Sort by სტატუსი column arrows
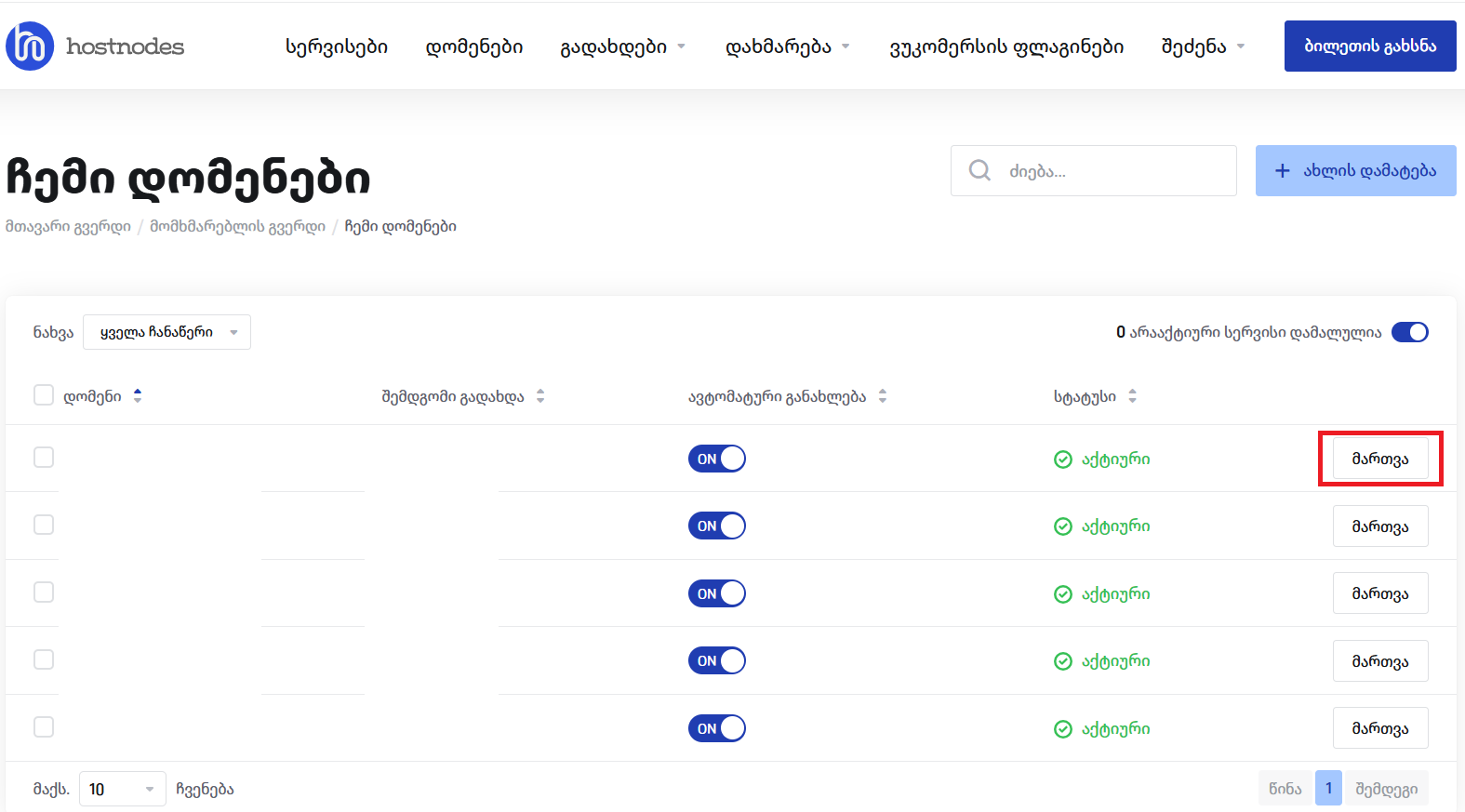This screenshot has height=812, width=1465. tap(1132, 396)
